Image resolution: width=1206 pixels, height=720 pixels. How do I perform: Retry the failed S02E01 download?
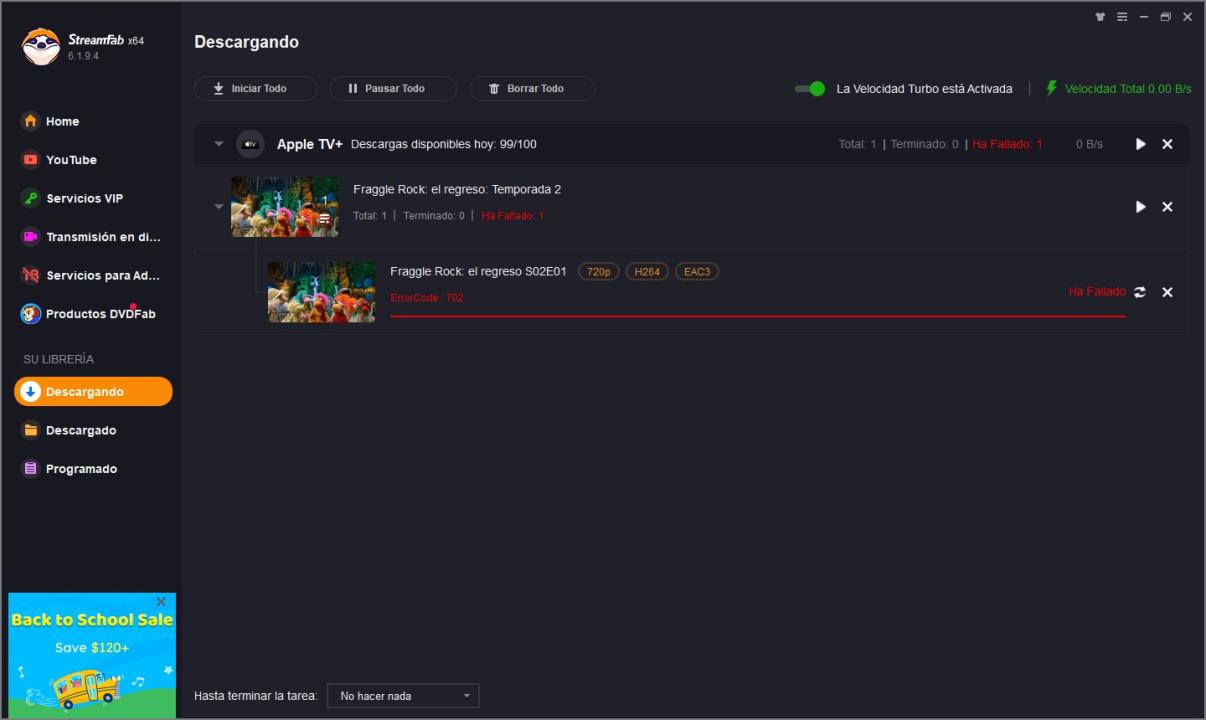pyautogui.click(x=1140, y=292)
